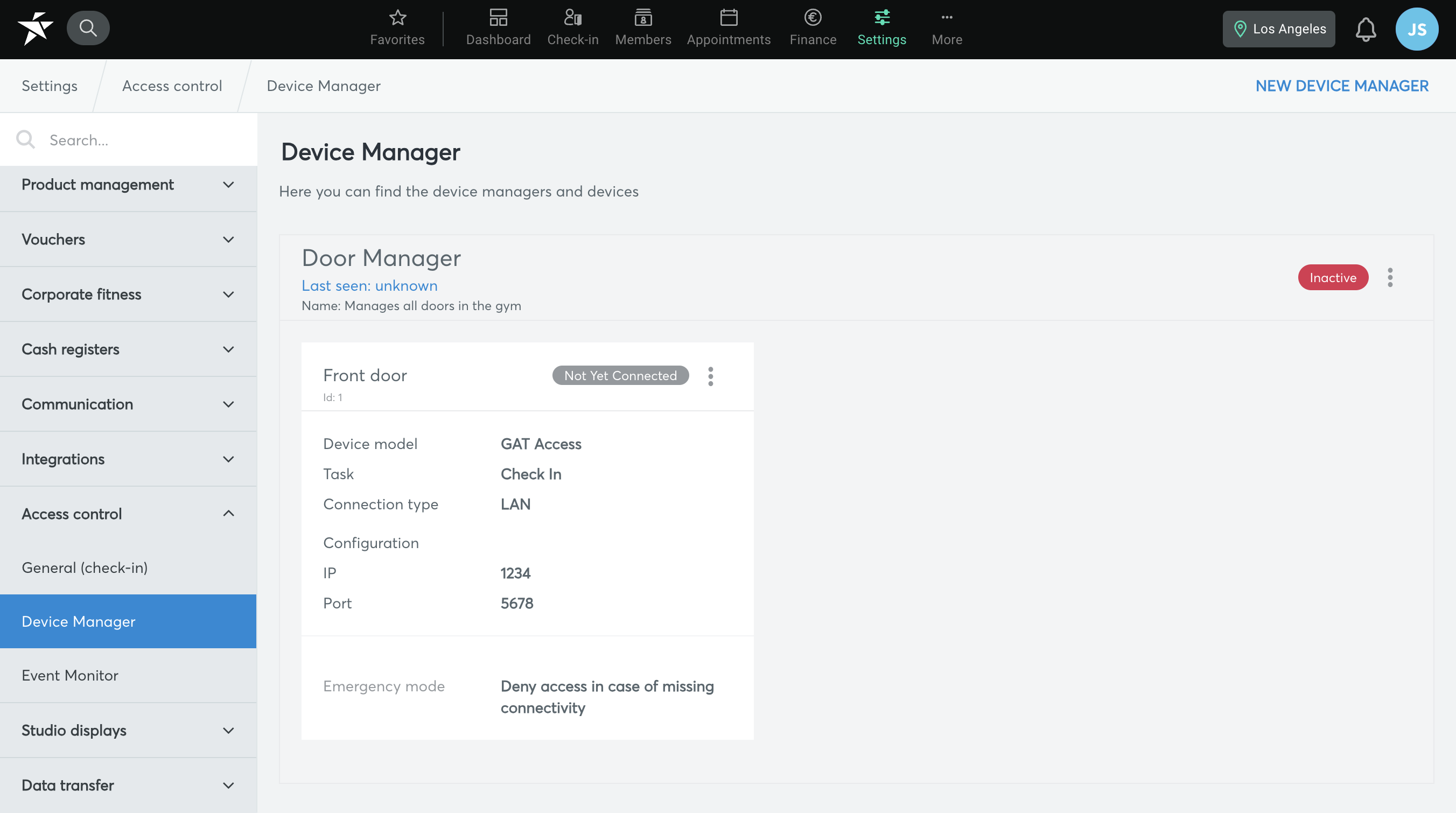Image resolution: width=1456 pixels, height=813 pixels.
Task: Click Last seen: unknown link
Action: 369,286
